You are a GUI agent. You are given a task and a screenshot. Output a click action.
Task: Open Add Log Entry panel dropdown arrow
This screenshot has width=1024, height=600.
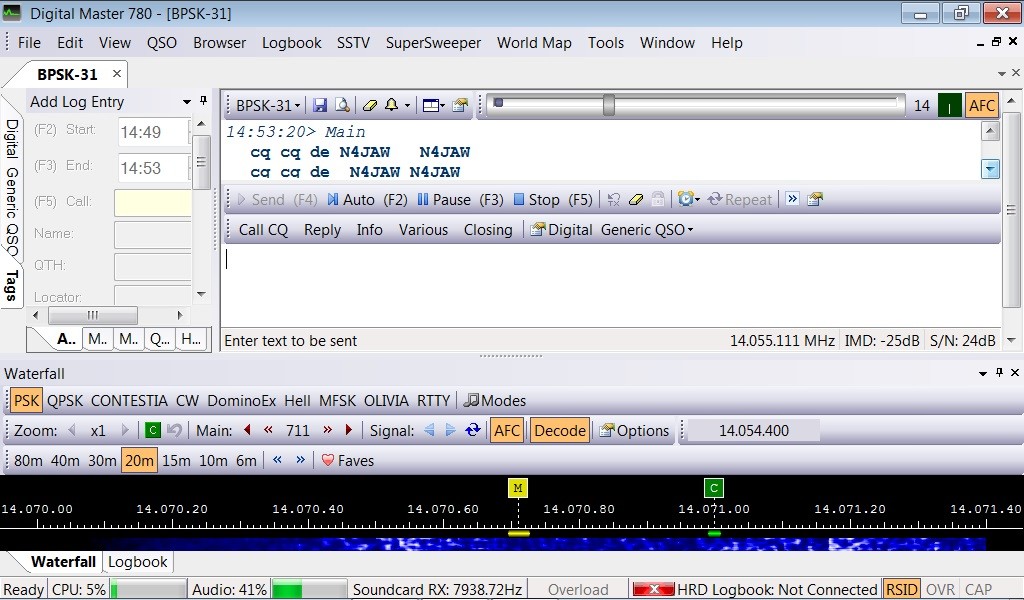coord(187,101)
